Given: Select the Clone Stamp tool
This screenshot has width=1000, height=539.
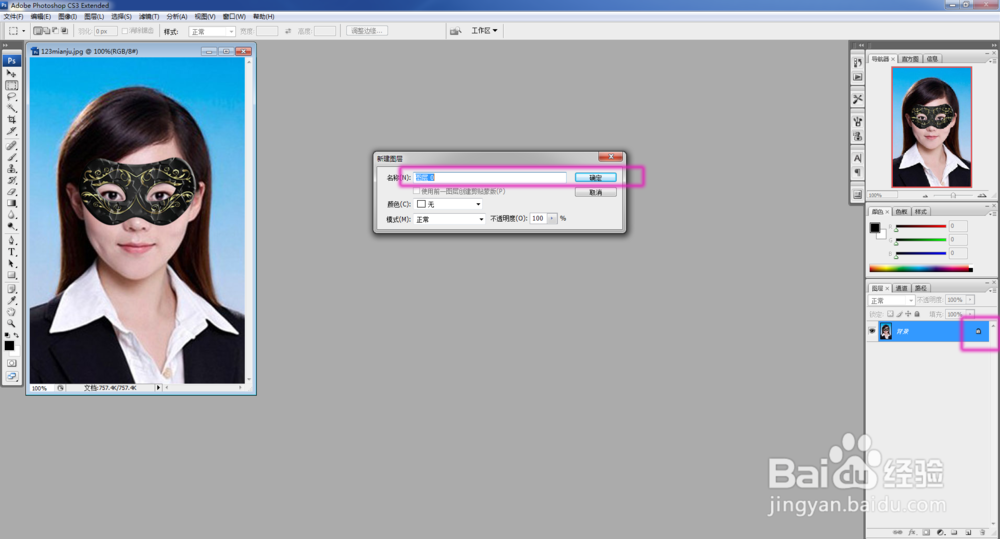Looking at the screenshot, I should coord(11,169).
